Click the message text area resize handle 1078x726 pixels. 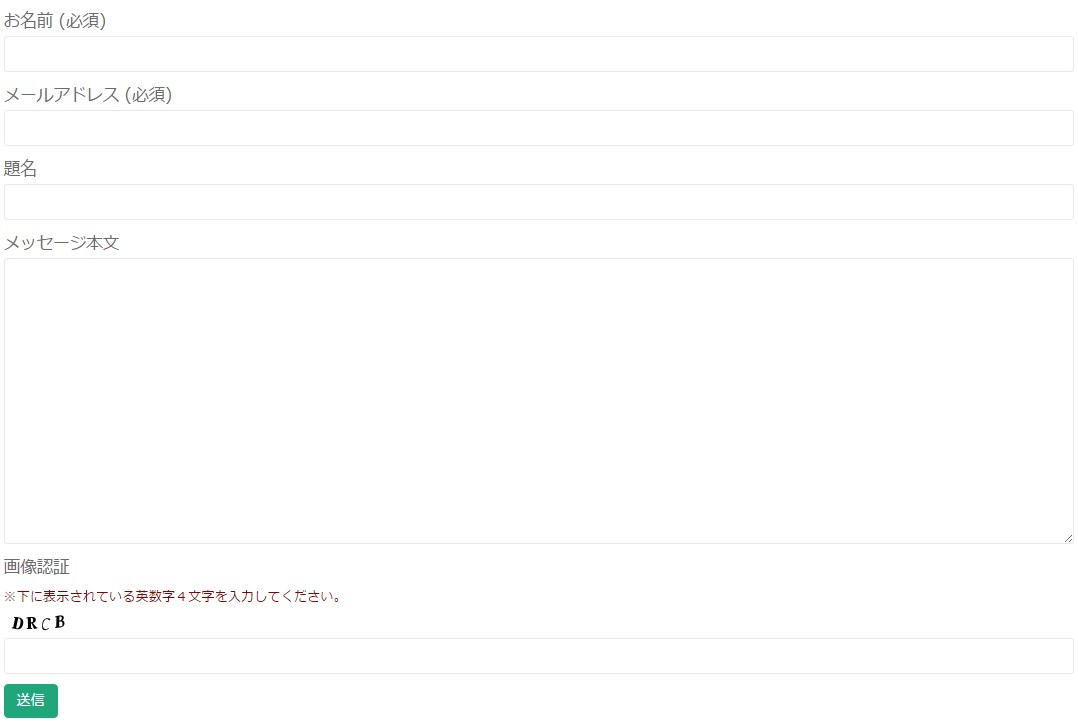click(1068, 538)
